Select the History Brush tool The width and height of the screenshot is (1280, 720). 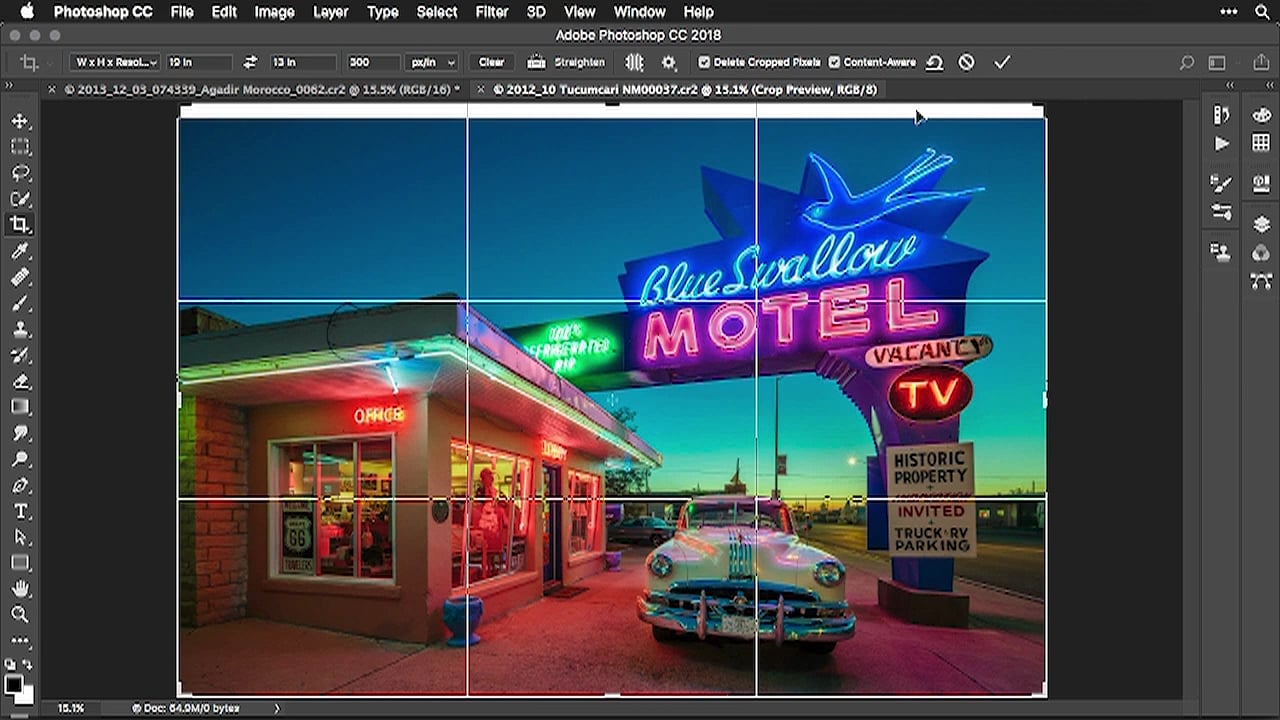[x=20, y=355]
